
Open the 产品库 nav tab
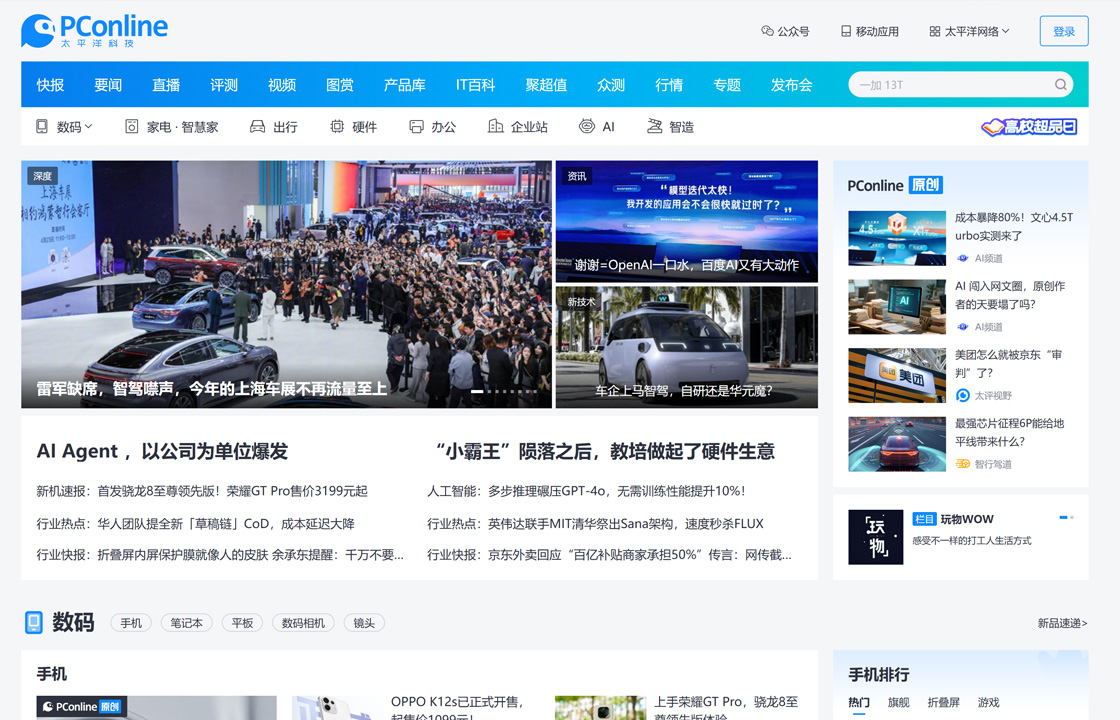tap(404, 85)
